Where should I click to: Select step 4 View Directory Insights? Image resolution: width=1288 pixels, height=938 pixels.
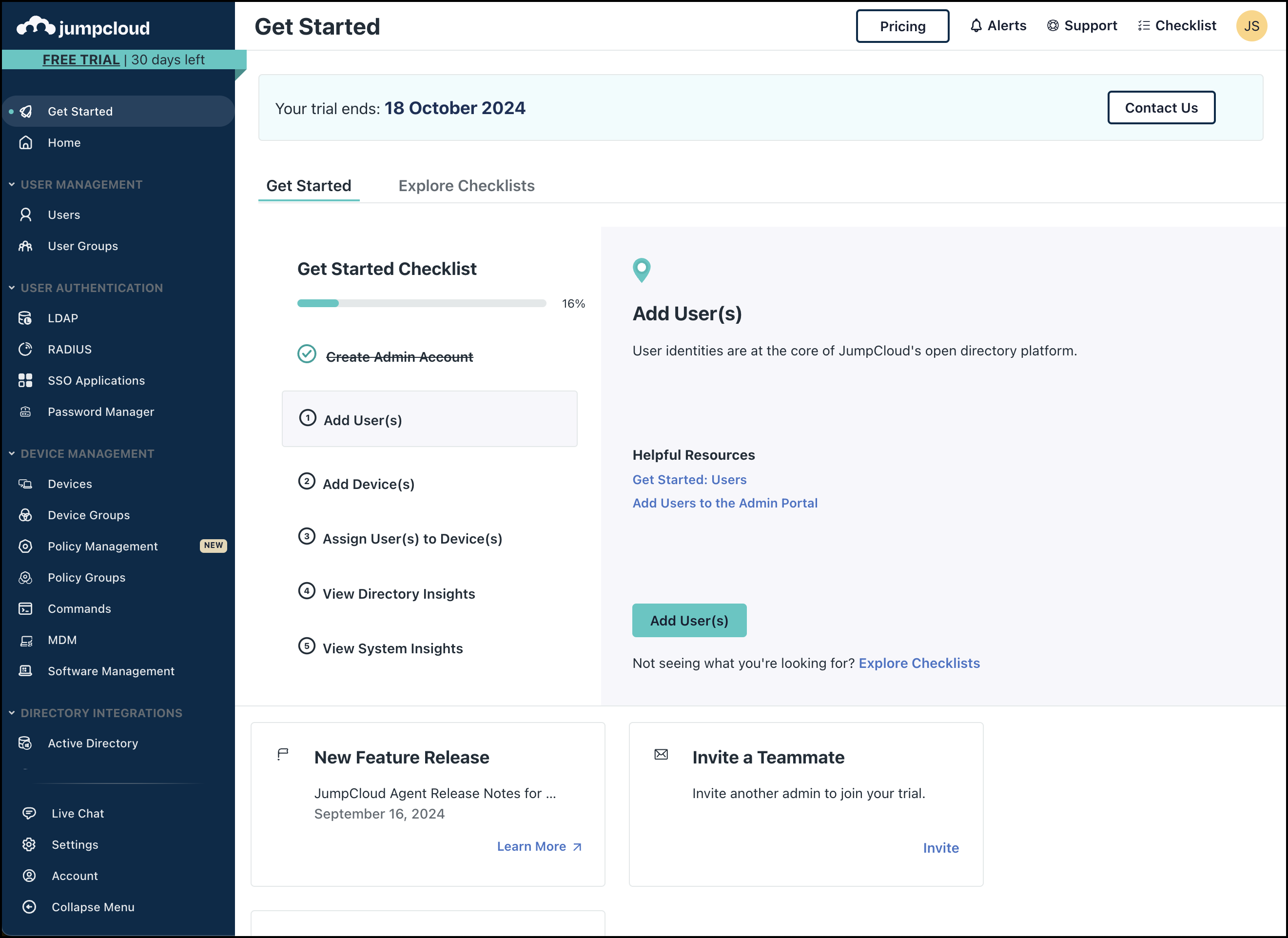pos(398,593)
